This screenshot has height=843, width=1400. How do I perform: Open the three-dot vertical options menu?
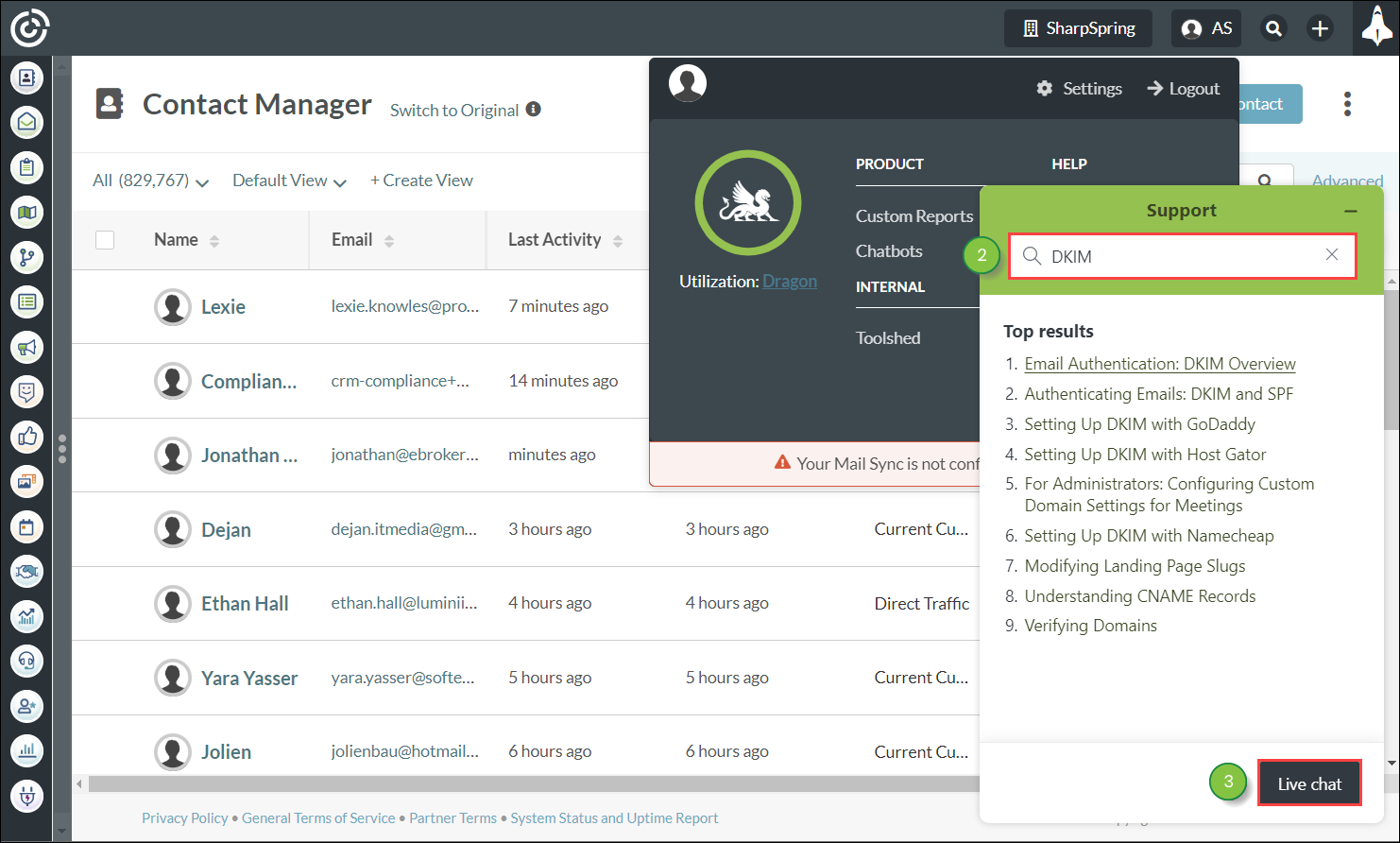point(1347,104)
